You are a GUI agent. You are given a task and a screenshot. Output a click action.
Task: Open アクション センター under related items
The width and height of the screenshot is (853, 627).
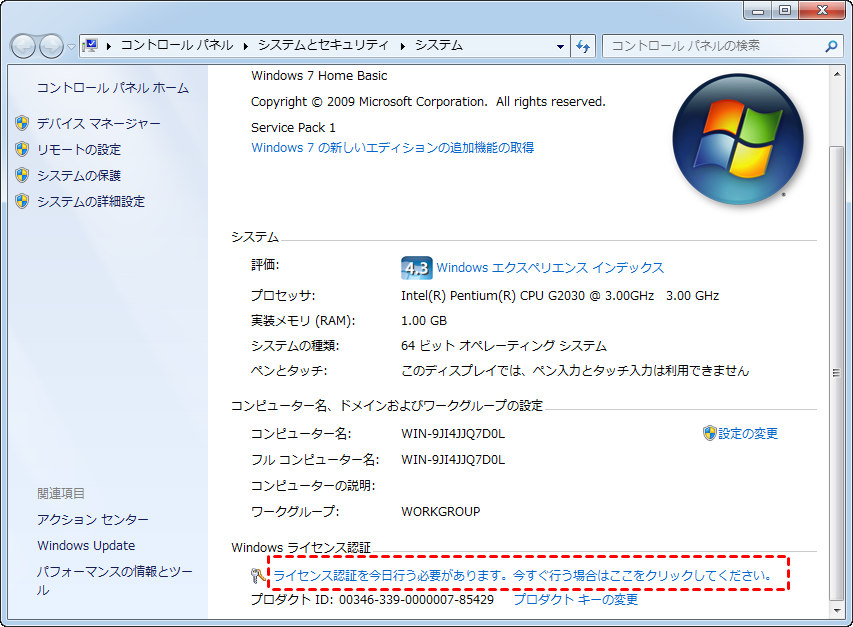tap(92, 520)
